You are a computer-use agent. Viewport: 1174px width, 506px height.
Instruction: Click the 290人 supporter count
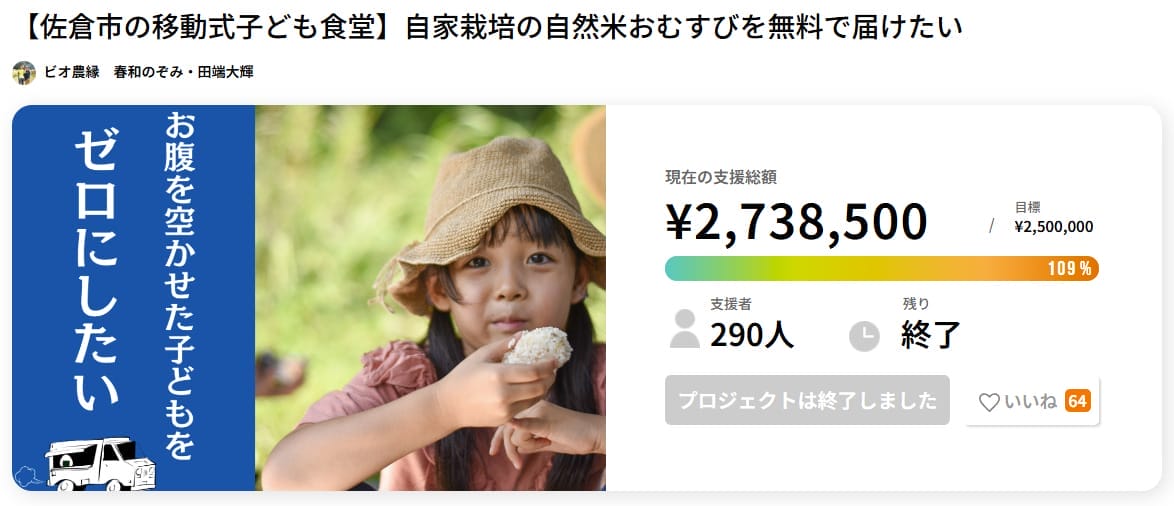coord(752,335)
